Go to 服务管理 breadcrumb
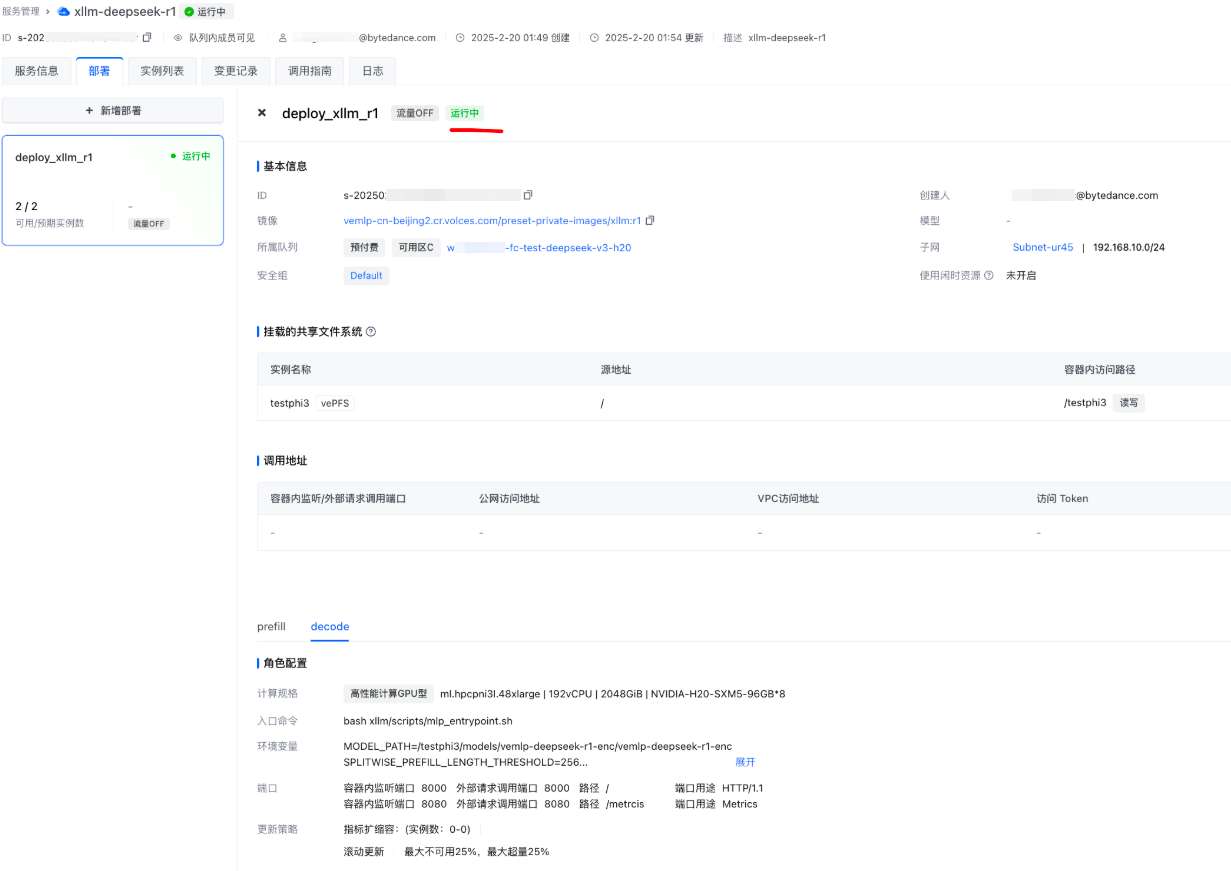 point(21,11)
